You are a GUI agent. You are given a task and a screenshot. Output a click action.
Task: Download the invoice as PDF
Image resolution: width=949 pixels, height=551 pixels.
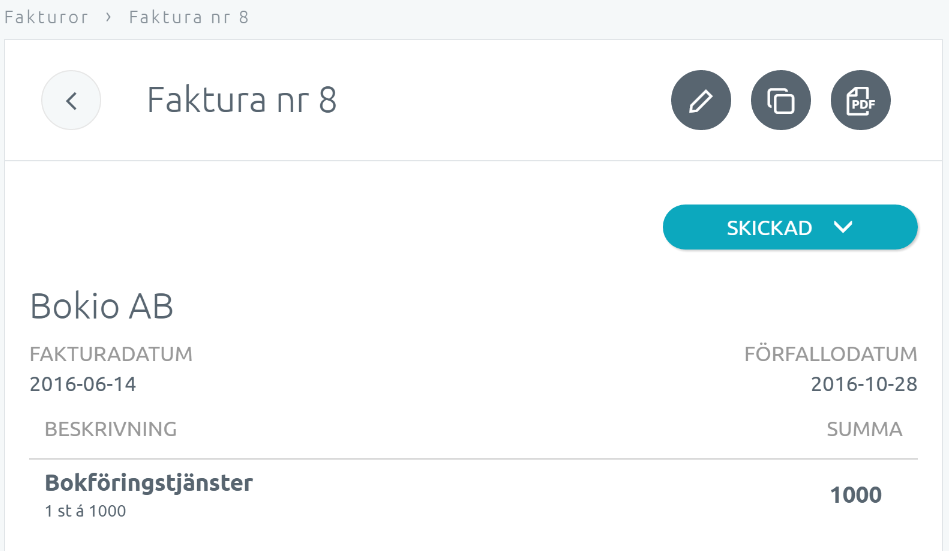coord(861,101)
